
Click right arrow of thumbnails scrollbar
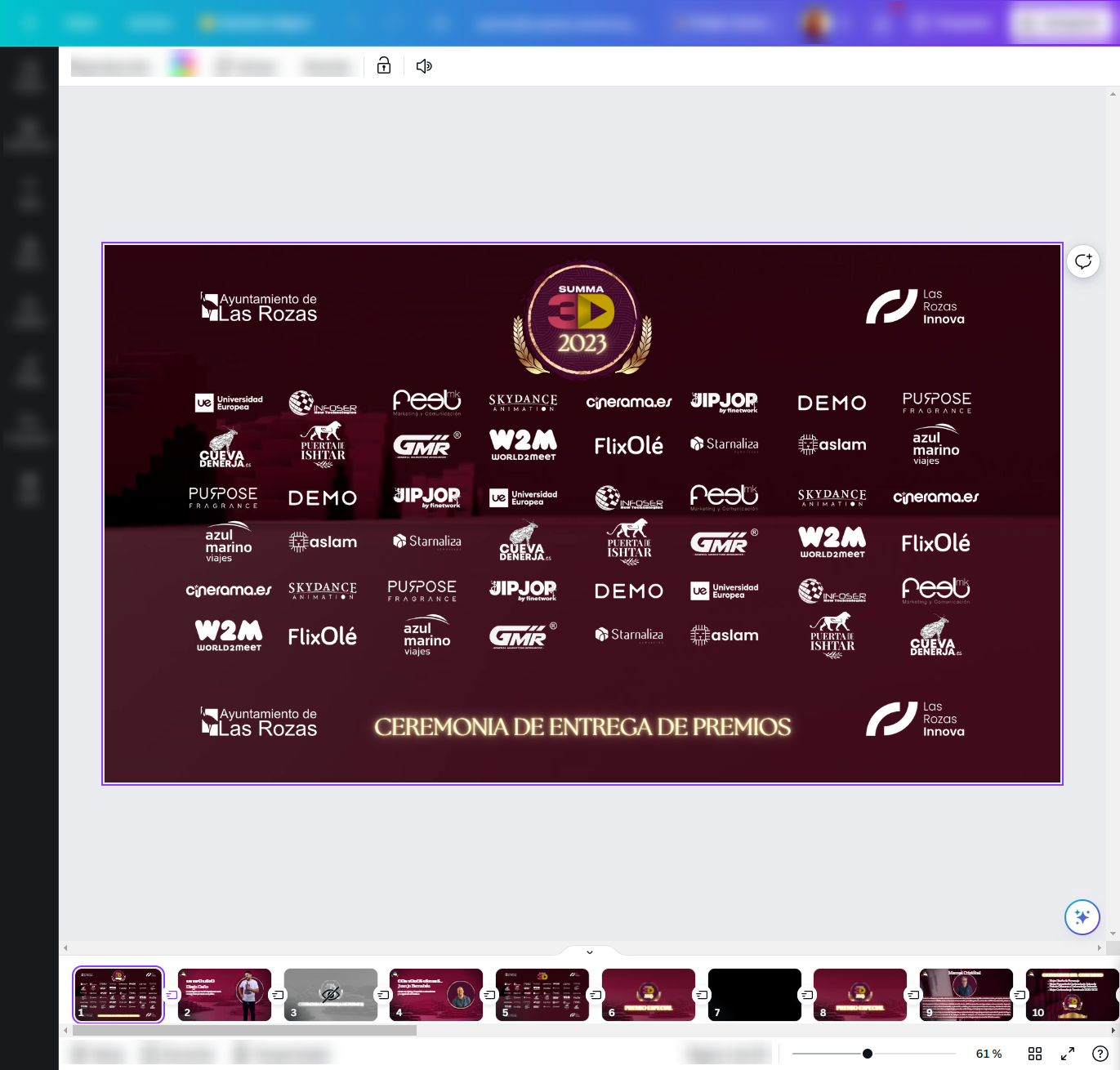tap(1113, 1031)
